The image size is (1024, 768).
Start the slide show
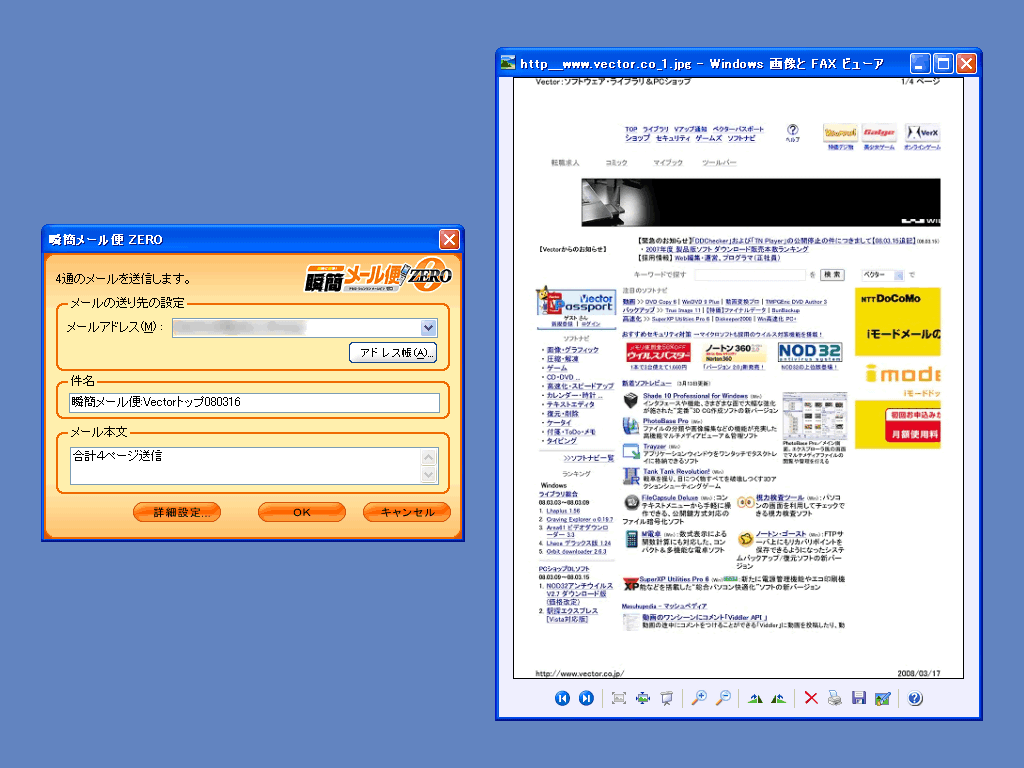point(667,698)
